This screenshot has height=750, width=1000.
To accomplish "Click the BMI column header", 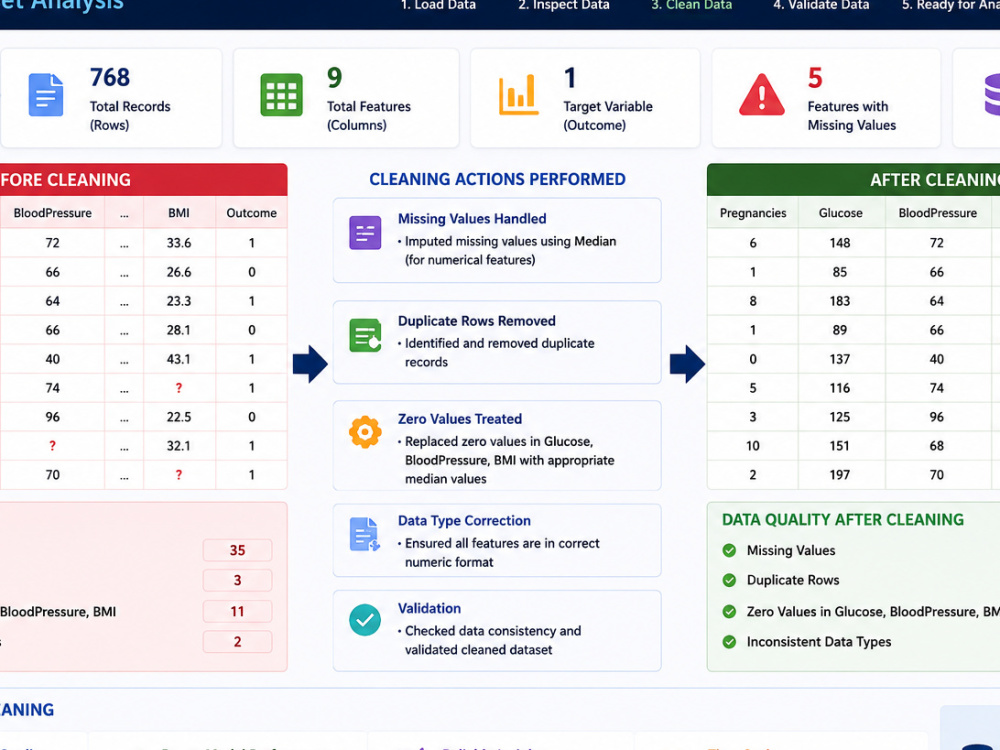I will (179, 213).
